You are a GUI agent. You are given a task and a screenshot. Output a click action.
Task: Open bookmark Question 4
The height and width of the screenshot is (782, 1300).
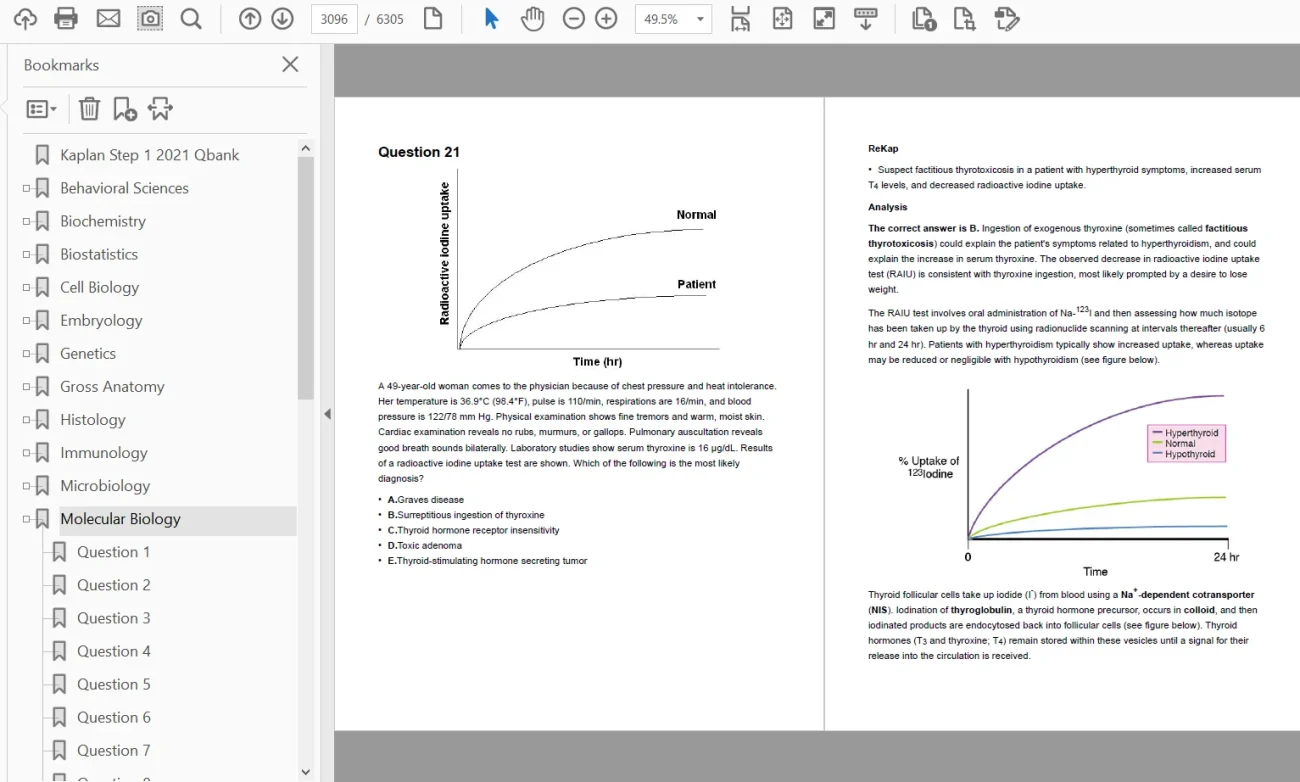tap(114, 651)
